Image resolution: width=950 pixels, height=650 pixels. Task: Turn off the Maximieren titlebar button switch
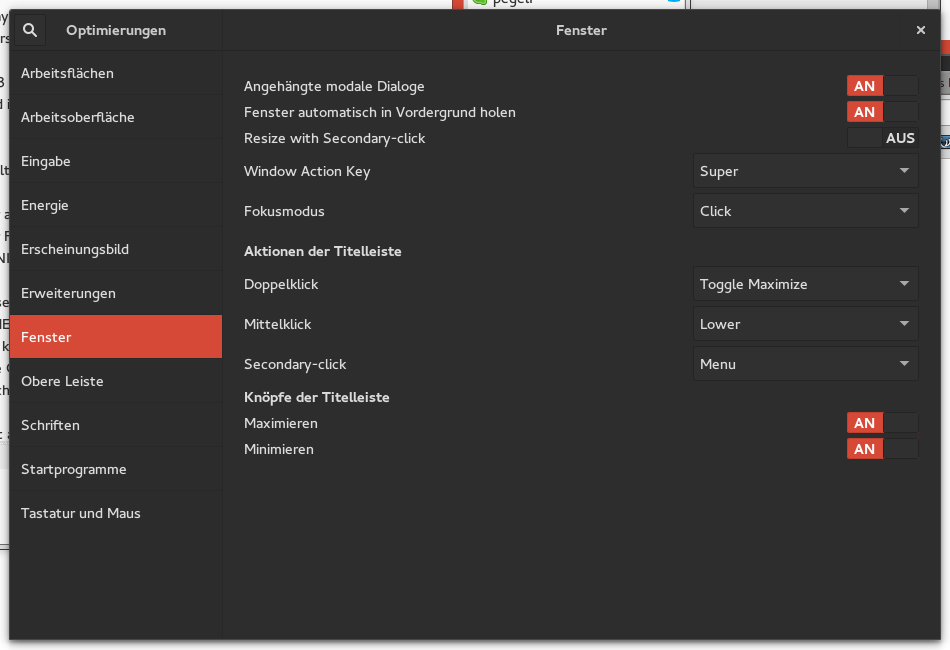tap(882, 423)
